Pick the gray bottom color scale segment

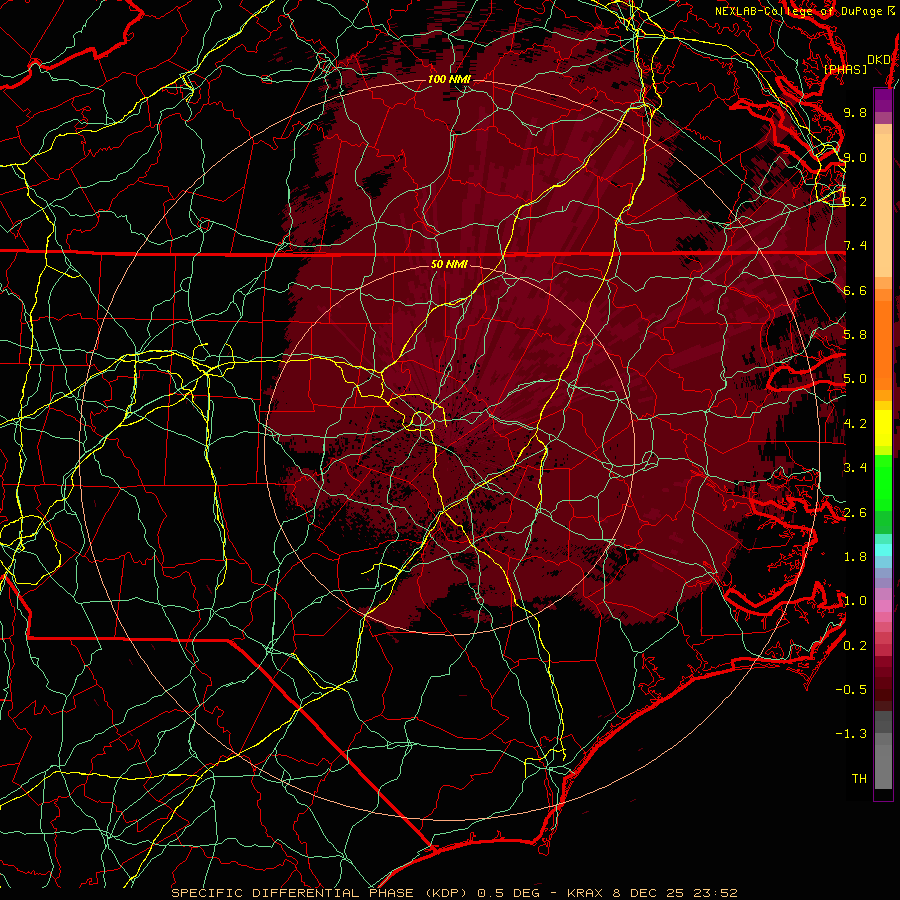(883, 766)
